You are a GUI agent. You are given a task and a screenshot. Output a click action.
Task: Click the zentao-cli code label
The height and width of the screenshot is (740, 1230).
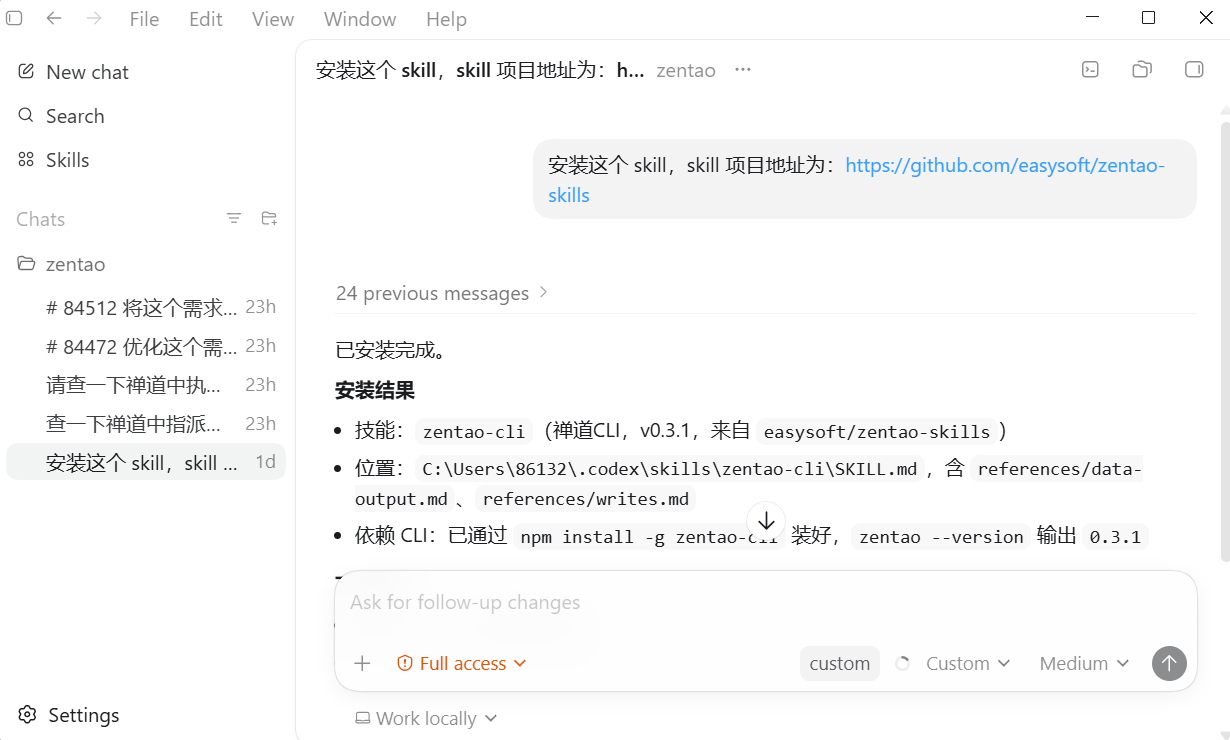pos(474,432)
